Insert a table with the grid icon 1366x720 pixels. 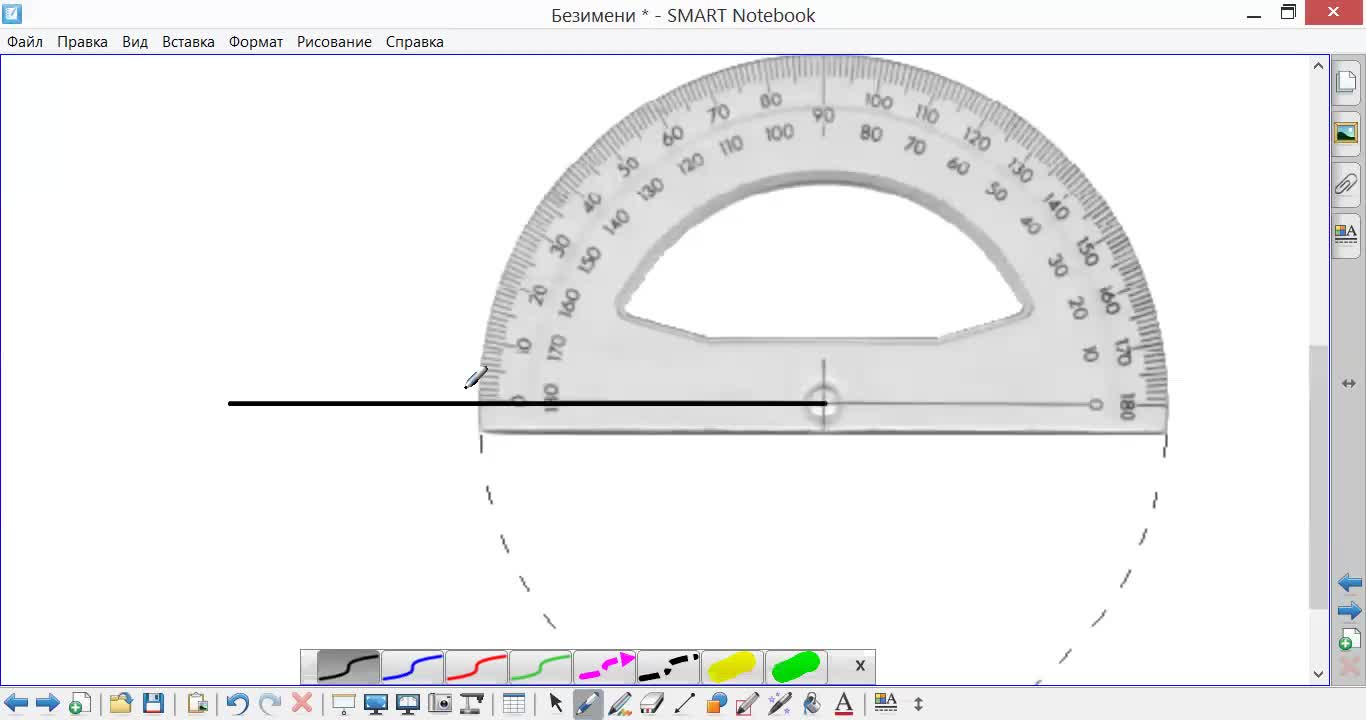[514, 703]
